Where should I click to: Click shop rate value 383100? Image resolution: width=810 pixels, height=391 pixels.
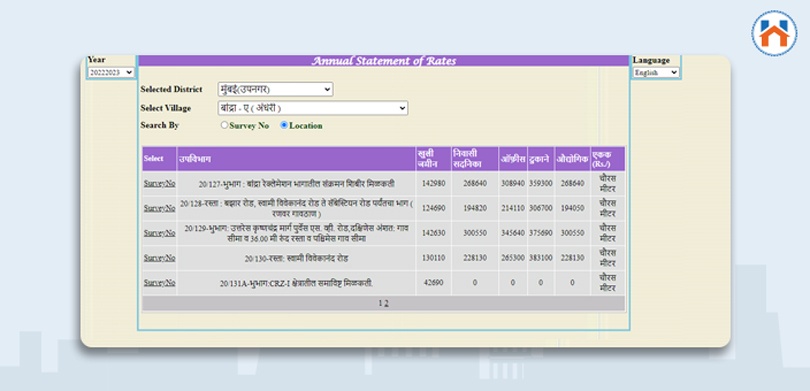540,258
